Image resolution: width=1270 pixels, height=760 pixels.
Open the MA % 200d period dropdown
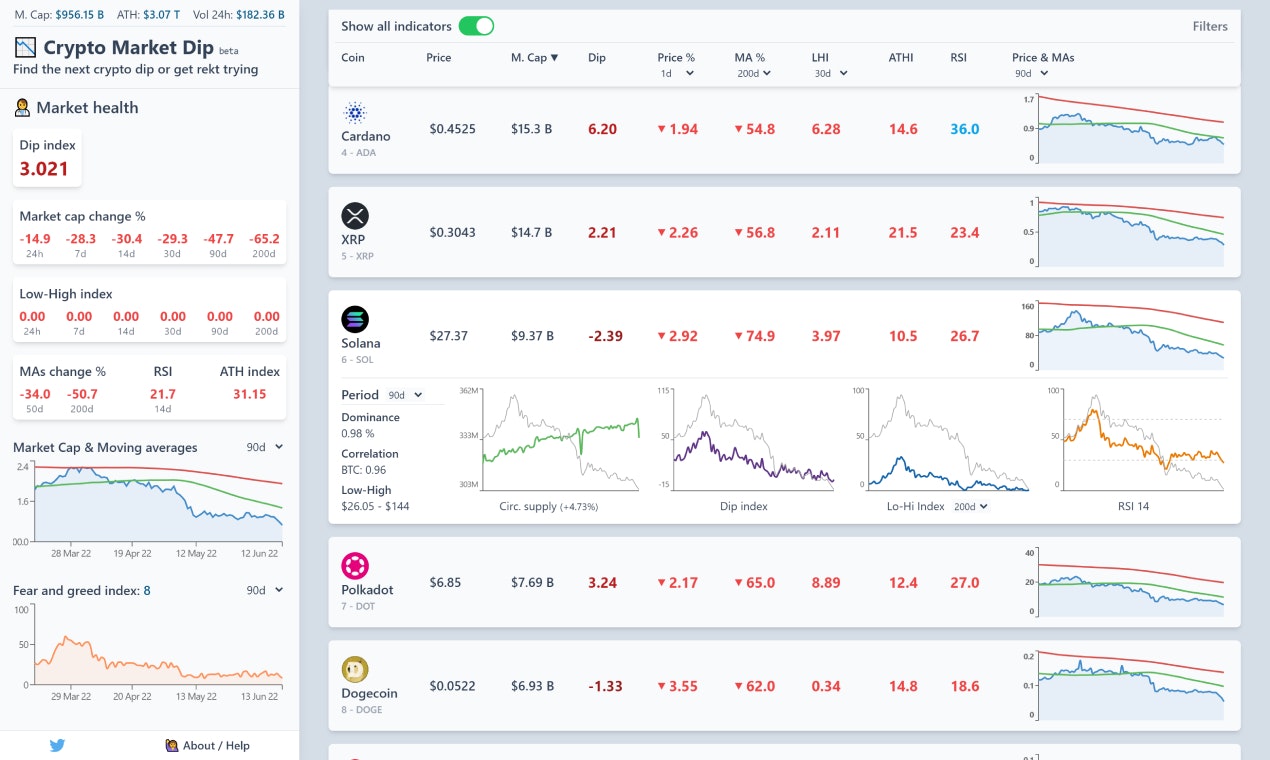pyautogui.click(x=754, y=73)
